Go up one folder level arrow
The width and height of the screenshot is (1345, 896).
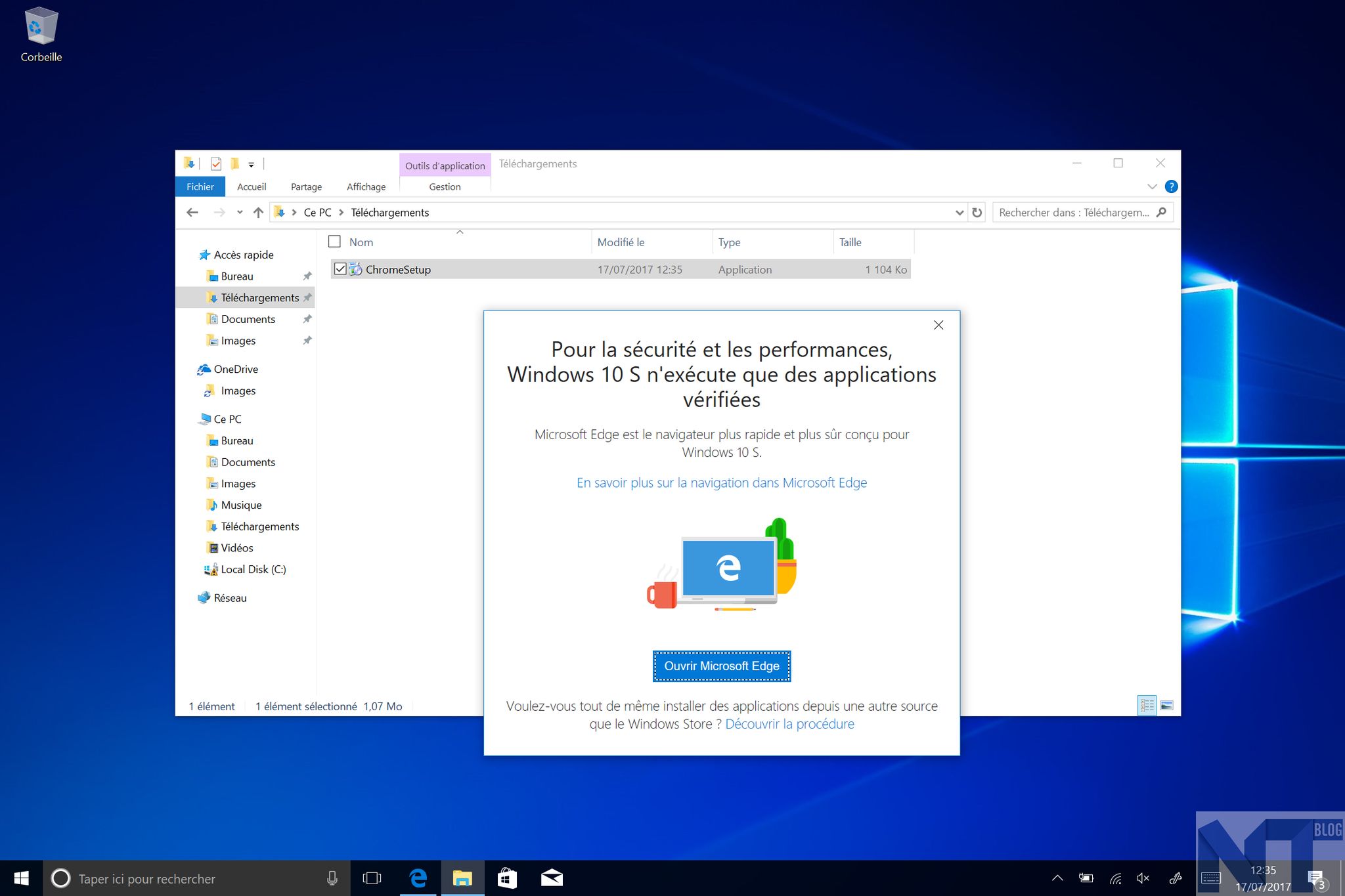pos(258,212)
